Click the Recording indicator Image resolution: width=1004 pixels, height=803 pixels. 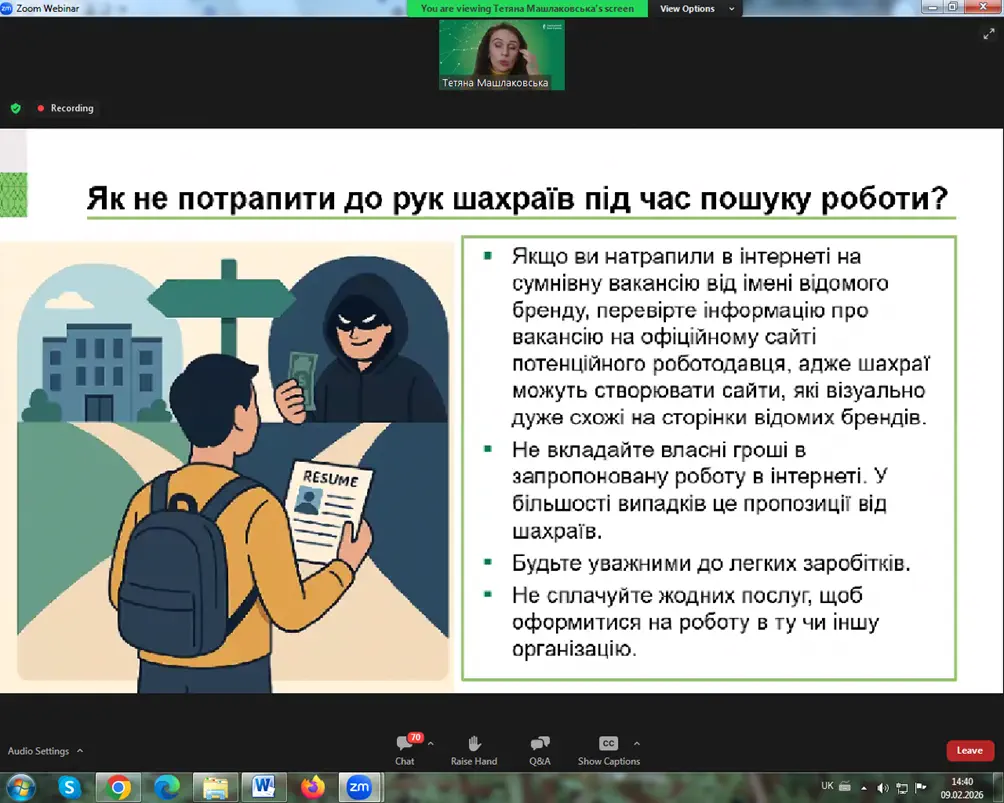[66, 108]
